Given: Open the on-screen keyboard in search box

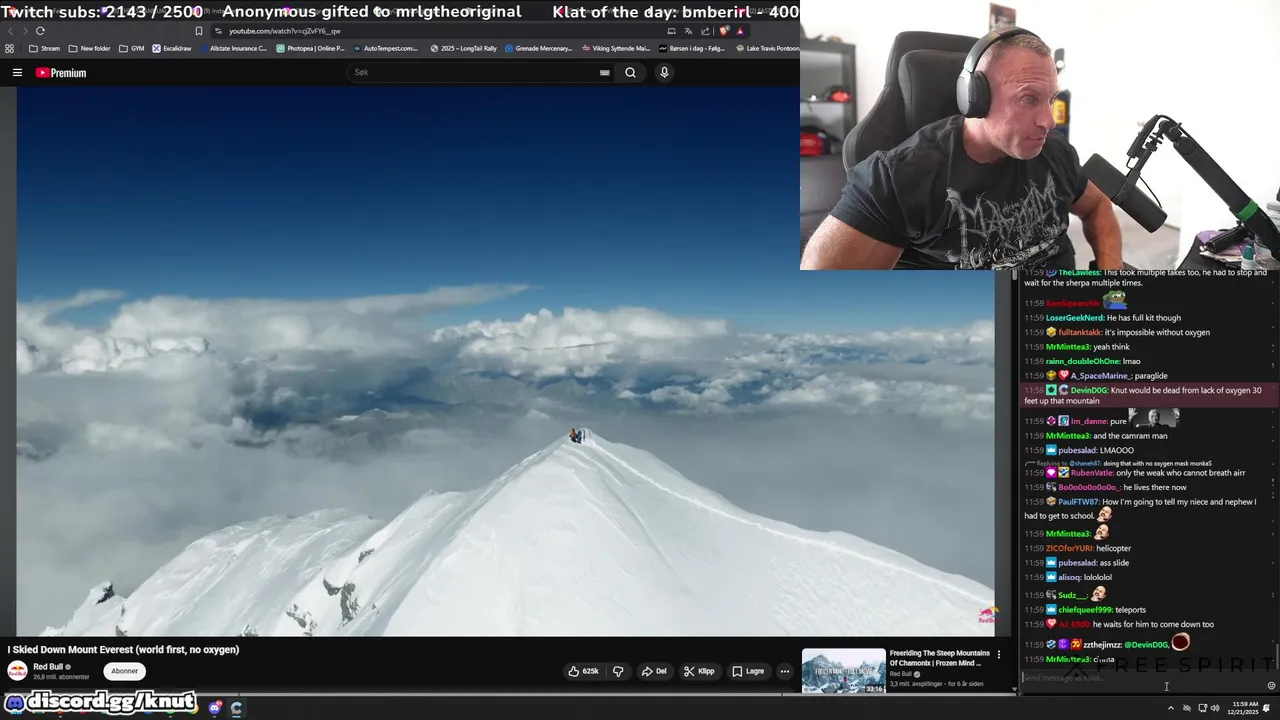Looking at the screenshot, I should (x=605, y=72).
